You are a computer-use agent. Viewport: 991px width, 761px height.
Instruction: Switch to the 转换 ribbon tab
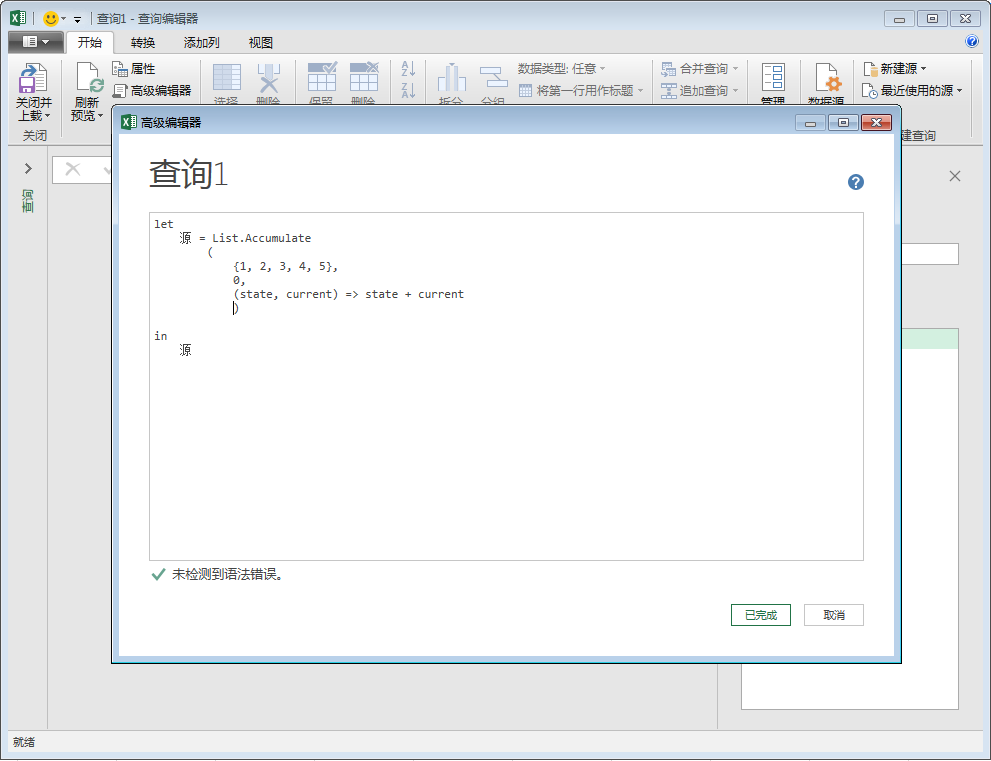click(x=142, y=42)
